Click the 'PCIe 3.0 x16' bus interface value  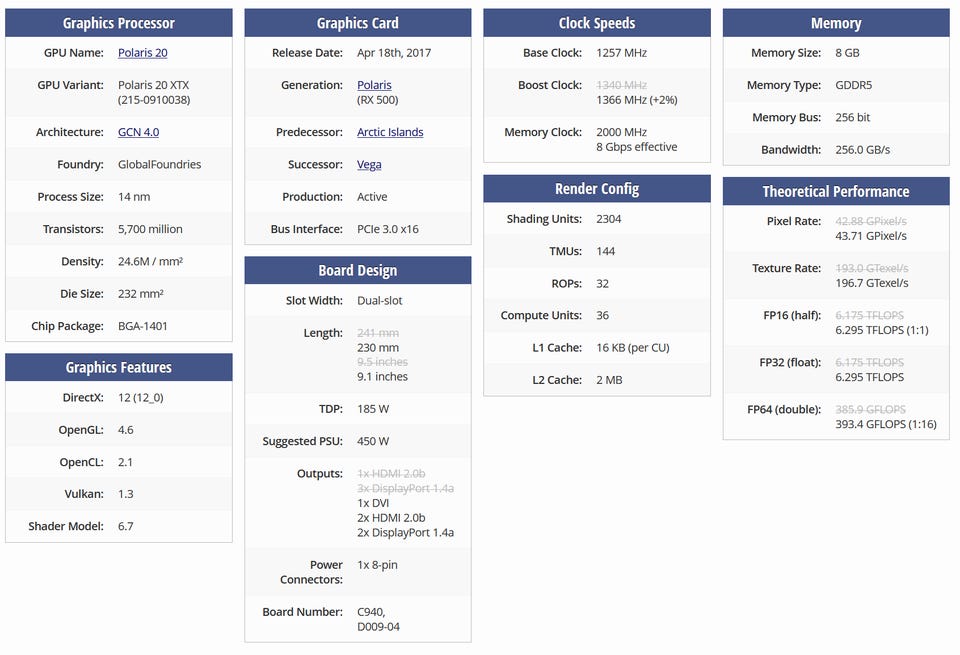coord(388,229)
